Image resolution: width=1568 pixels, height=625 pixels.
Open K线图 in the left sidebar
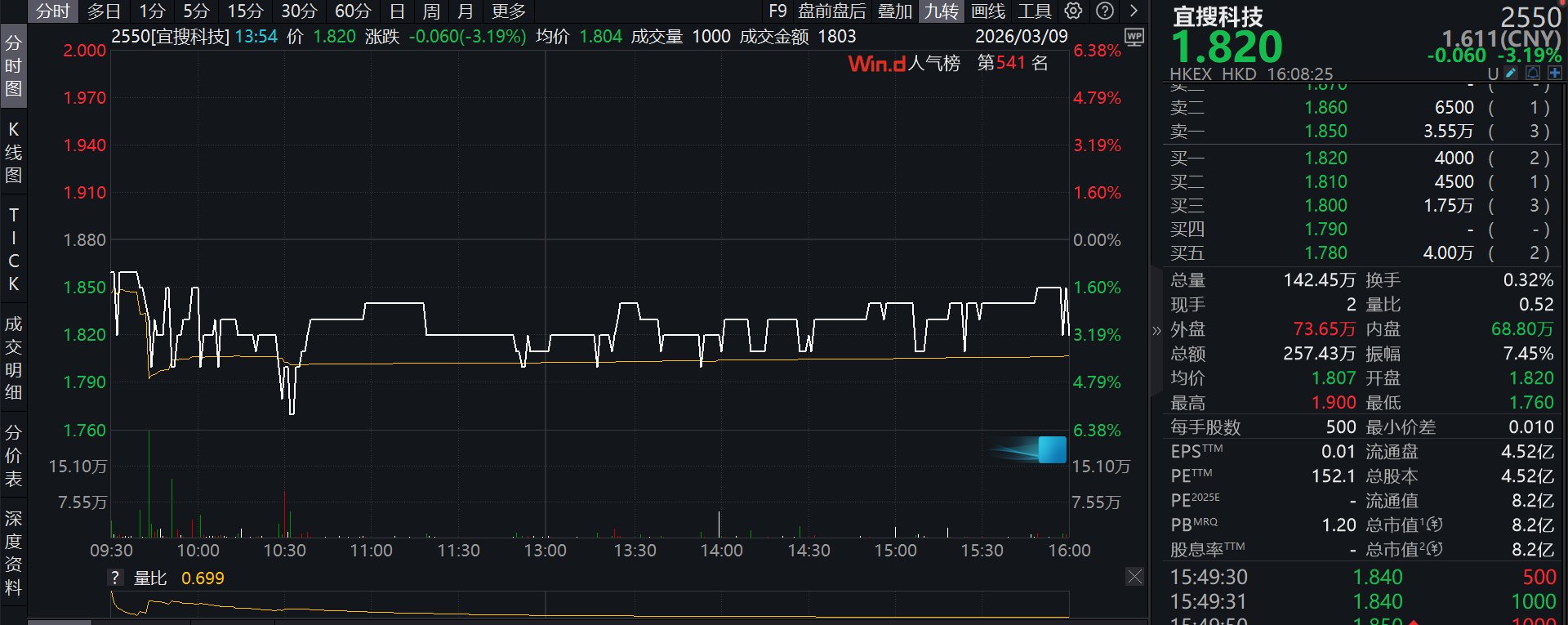(x=13, y=152)
